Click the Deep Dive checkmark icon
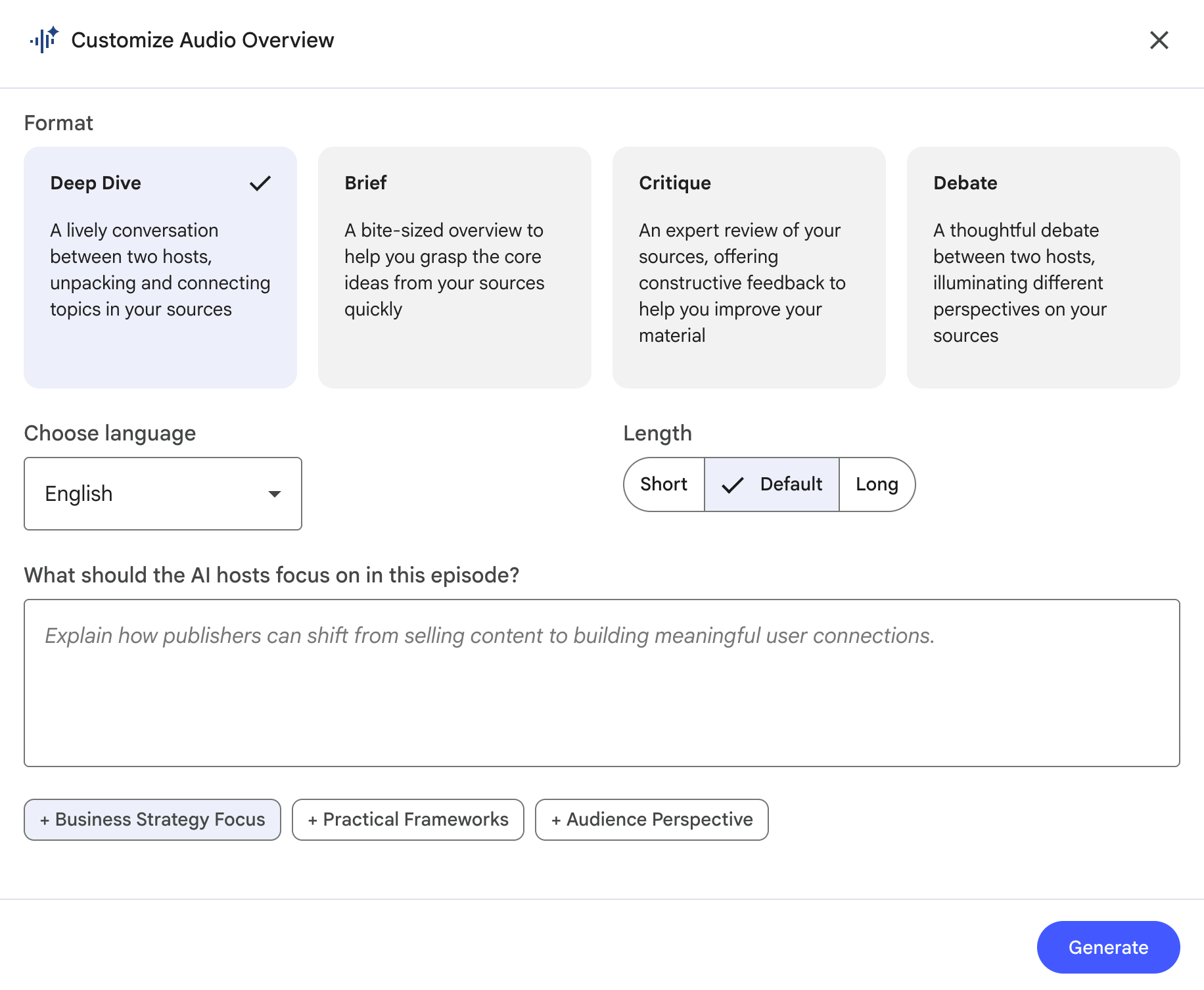 260,183
